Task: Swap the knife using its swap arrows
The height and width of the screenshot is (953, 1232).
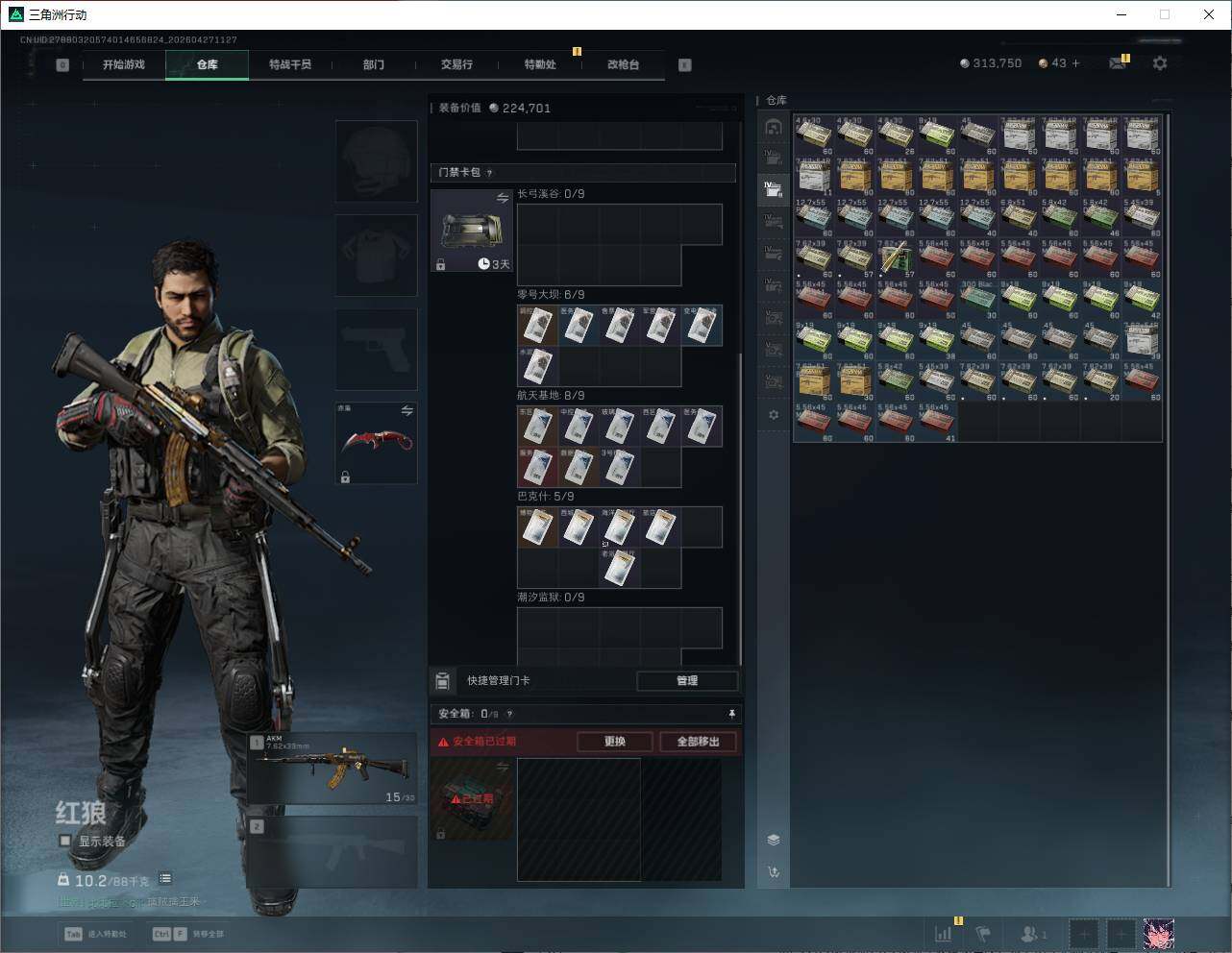Action: tap(407, 411)
